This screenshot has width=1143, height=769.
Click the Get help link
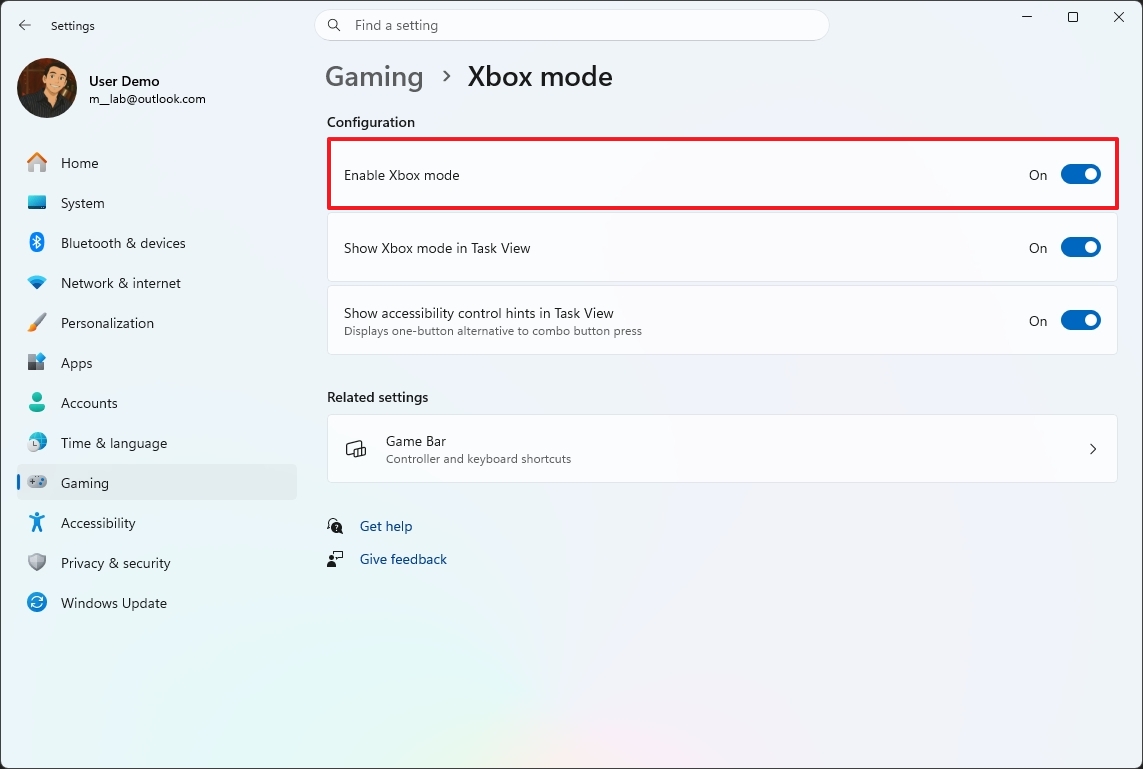click(386, 526)
